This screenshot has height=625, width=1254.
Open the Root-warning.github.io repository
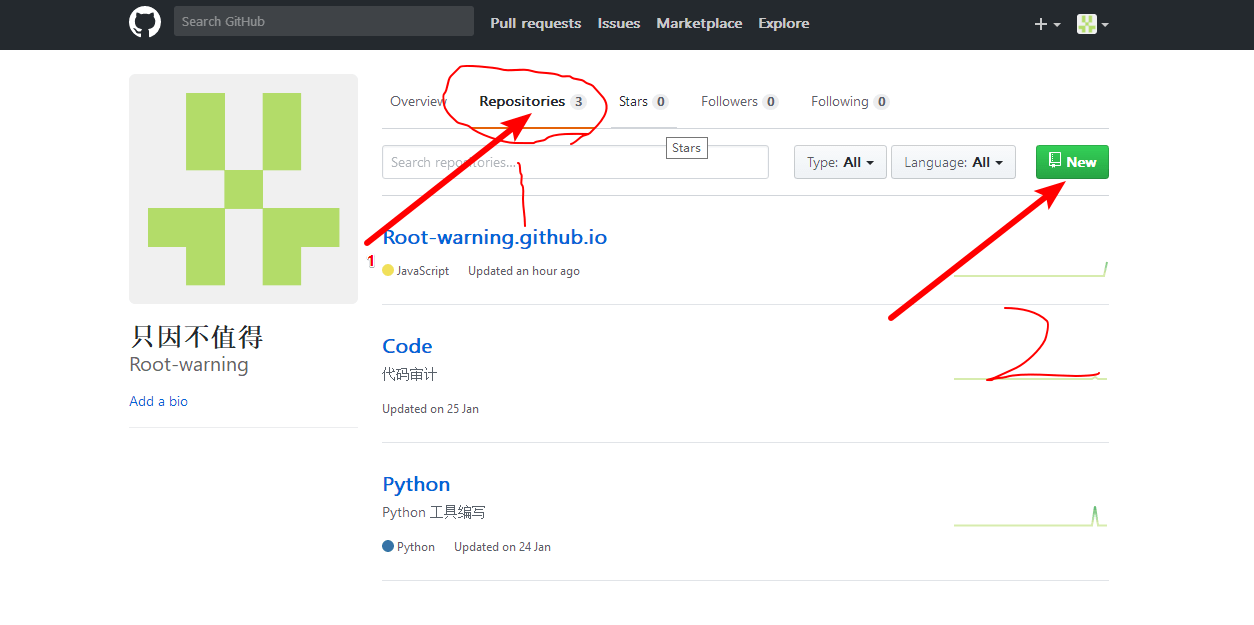pyautogui.click(x=495, y=238)
